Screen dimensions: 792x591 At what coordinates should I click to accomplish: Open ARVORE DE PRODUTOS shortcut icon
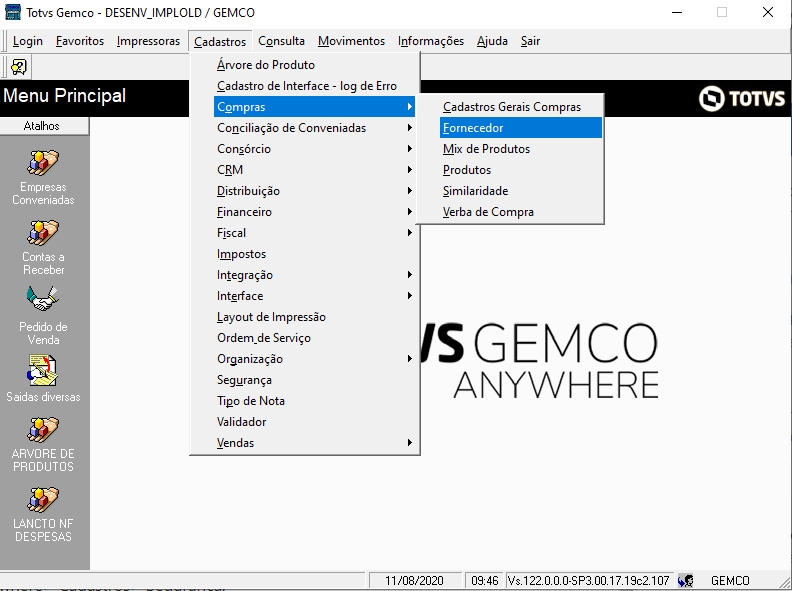coord(43,429)
